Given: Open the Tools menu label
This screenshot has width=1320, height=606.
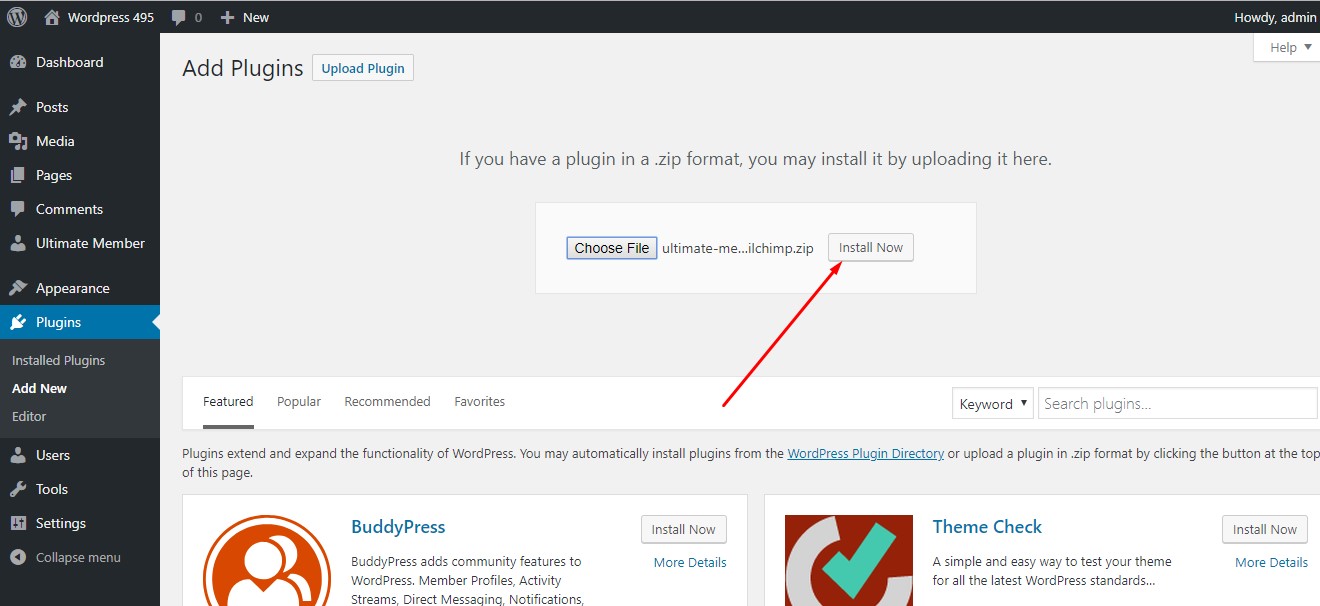Looking at the screenshot, I should pos(52,489).
